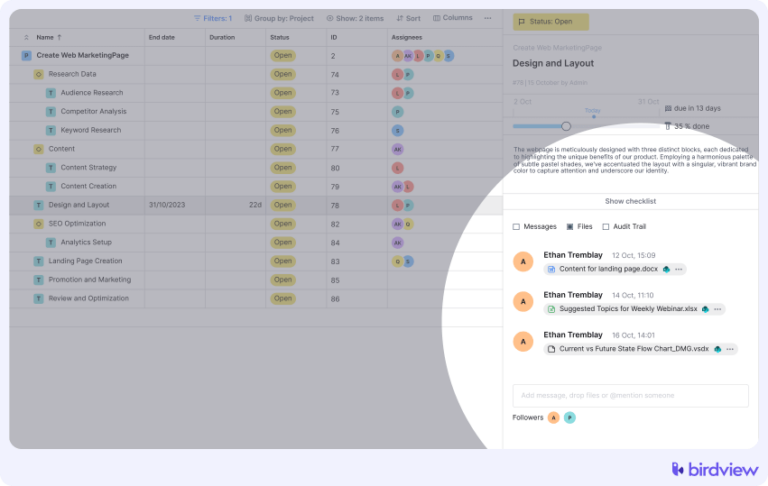
Task: Click the xlsx file icon for Weekly Webinar
Action: coord(551,309)
